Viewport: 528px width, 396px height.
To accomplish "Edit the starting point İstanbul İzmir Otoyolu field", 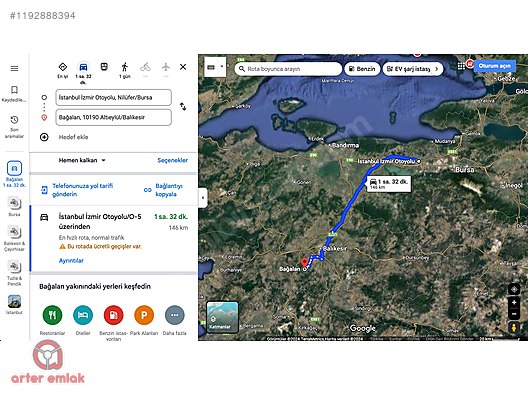I will pyautogui.click(x=113, y=97).
